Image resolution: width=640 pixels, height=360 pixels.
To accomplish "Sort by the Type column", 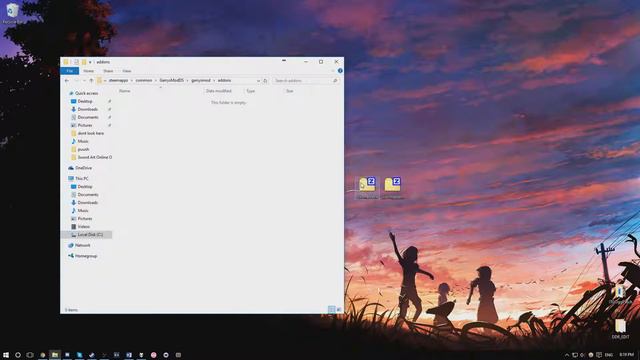I will [251, 91].
